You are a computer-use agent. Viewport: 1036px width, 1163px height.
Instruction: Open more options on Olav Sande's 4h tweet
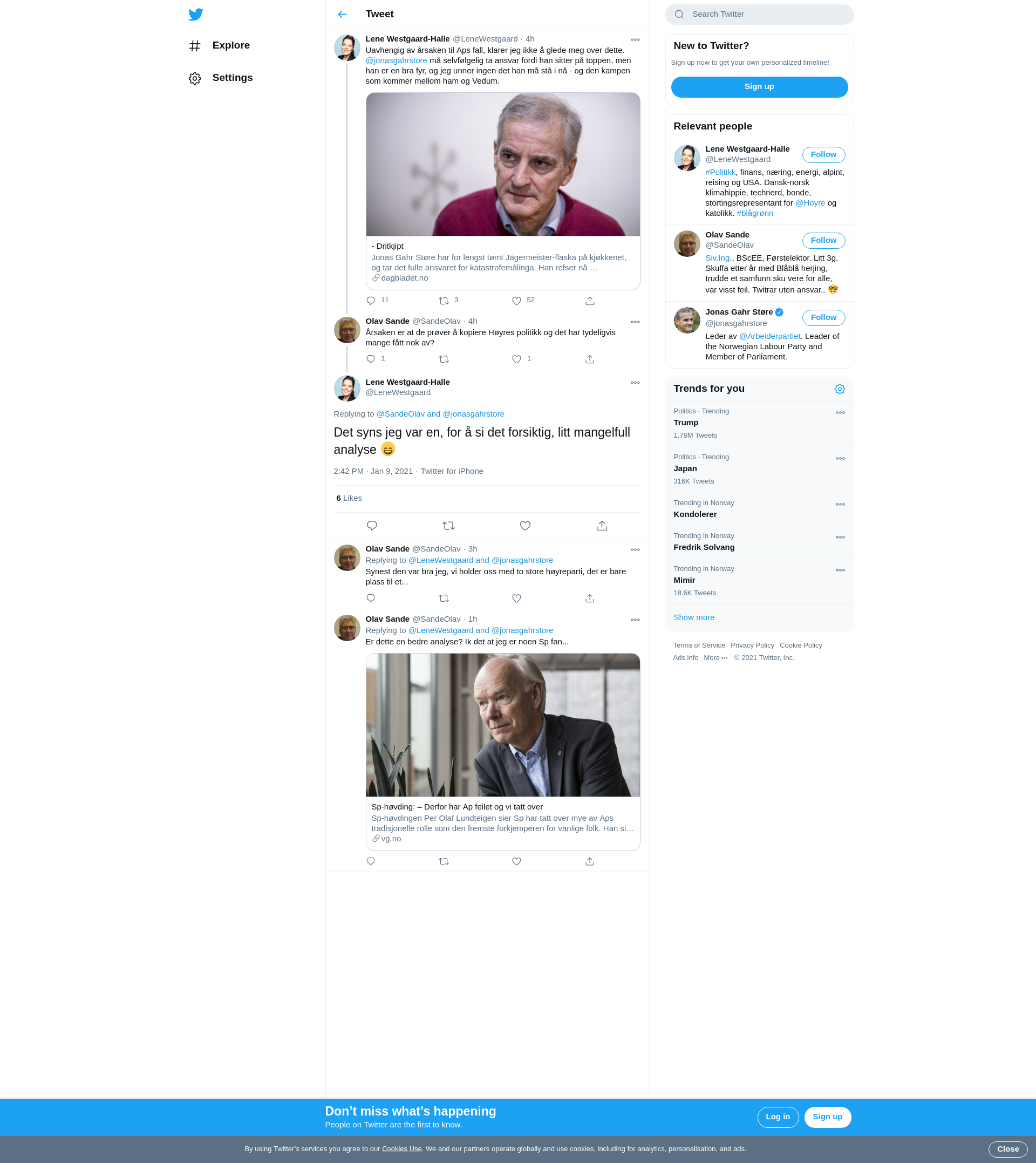[635, 322]
